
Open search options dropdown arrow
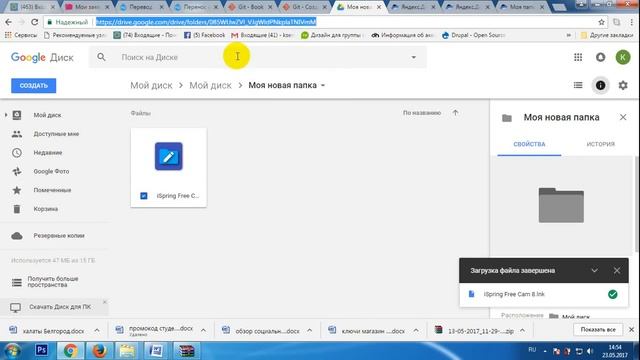[x=413, y=58]
